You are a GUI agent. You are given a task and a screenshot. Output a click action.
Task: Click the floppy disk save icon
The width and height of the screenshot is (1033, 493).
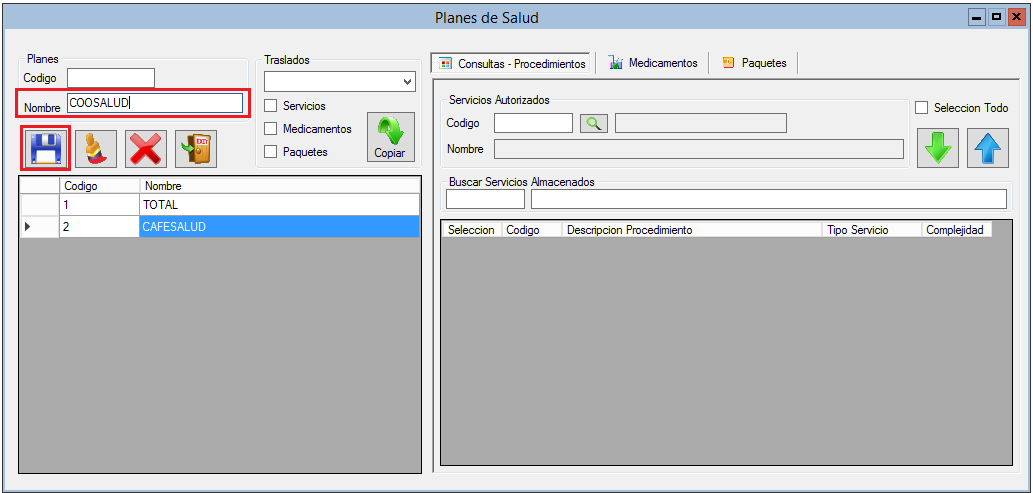pyautogui.click(x=46, y=149)
